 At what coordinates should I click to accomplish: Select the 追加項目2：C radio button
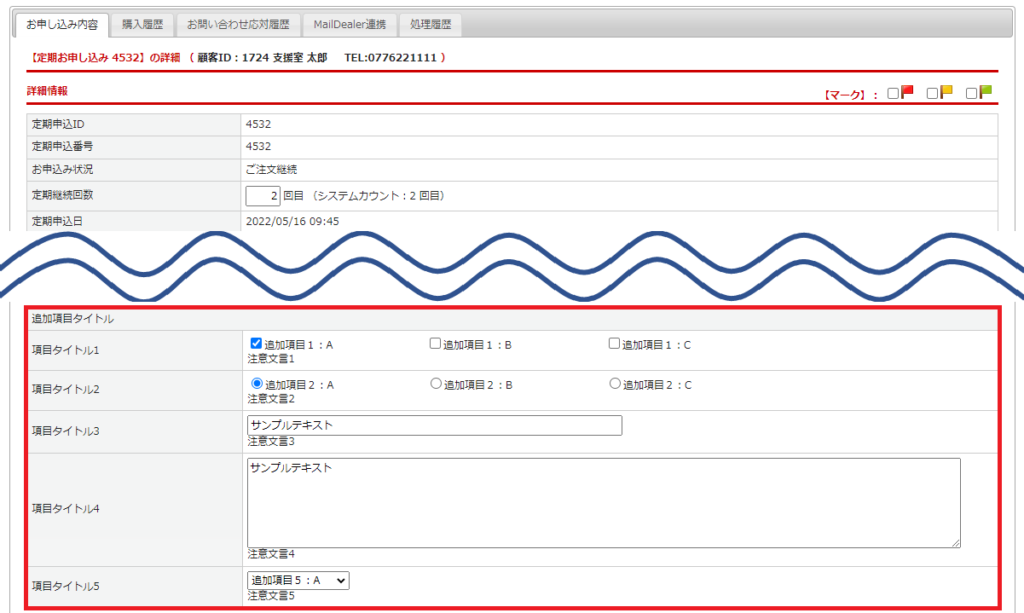pyautogui.click(x=615, y=384)
